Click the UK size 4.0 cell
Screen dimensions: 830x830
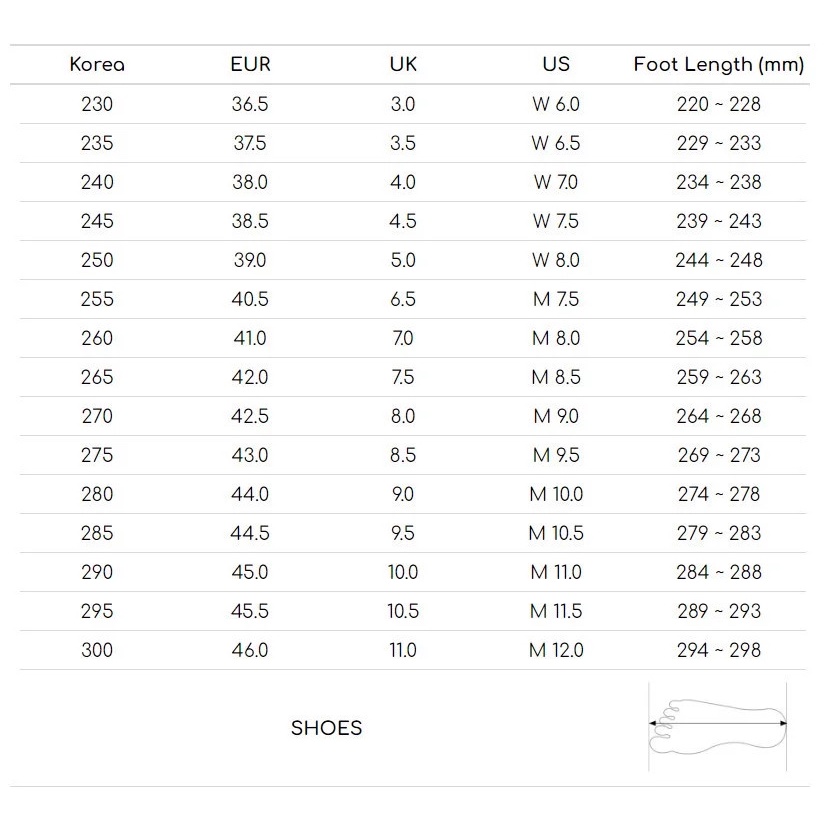[x=403, y=182]
